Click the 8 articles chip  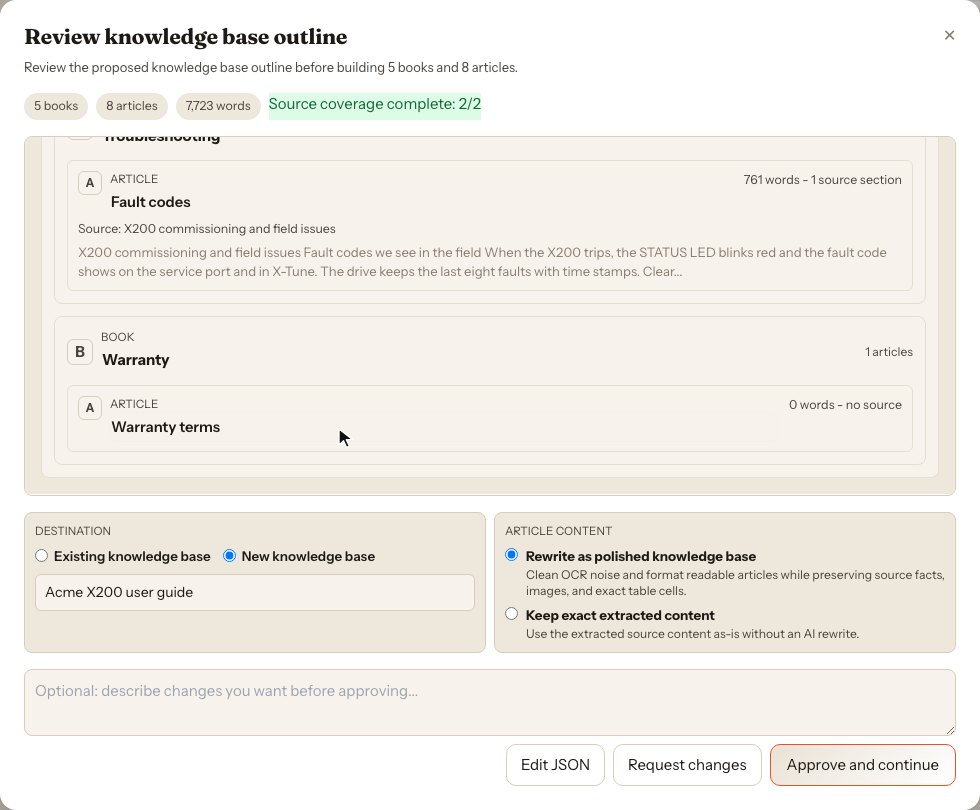[132, 106]
